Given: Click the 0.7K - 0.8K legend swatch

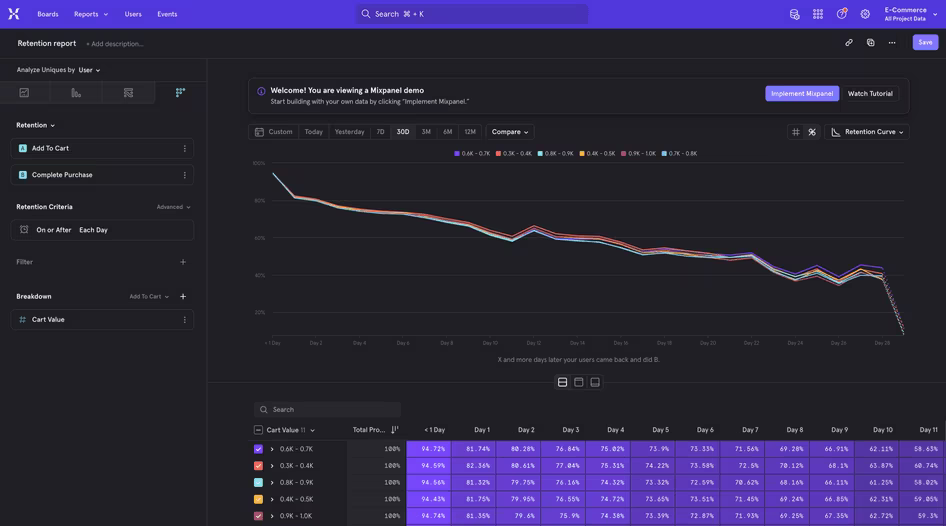Looking at the screenshot, I should pyautogui.click(x=664, y=154).
